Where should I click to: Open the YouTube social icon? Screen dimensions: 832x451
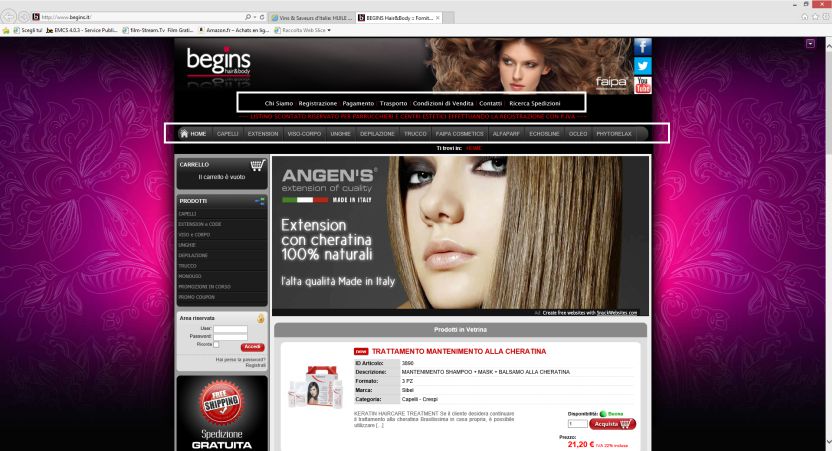(x=643, y=85)
